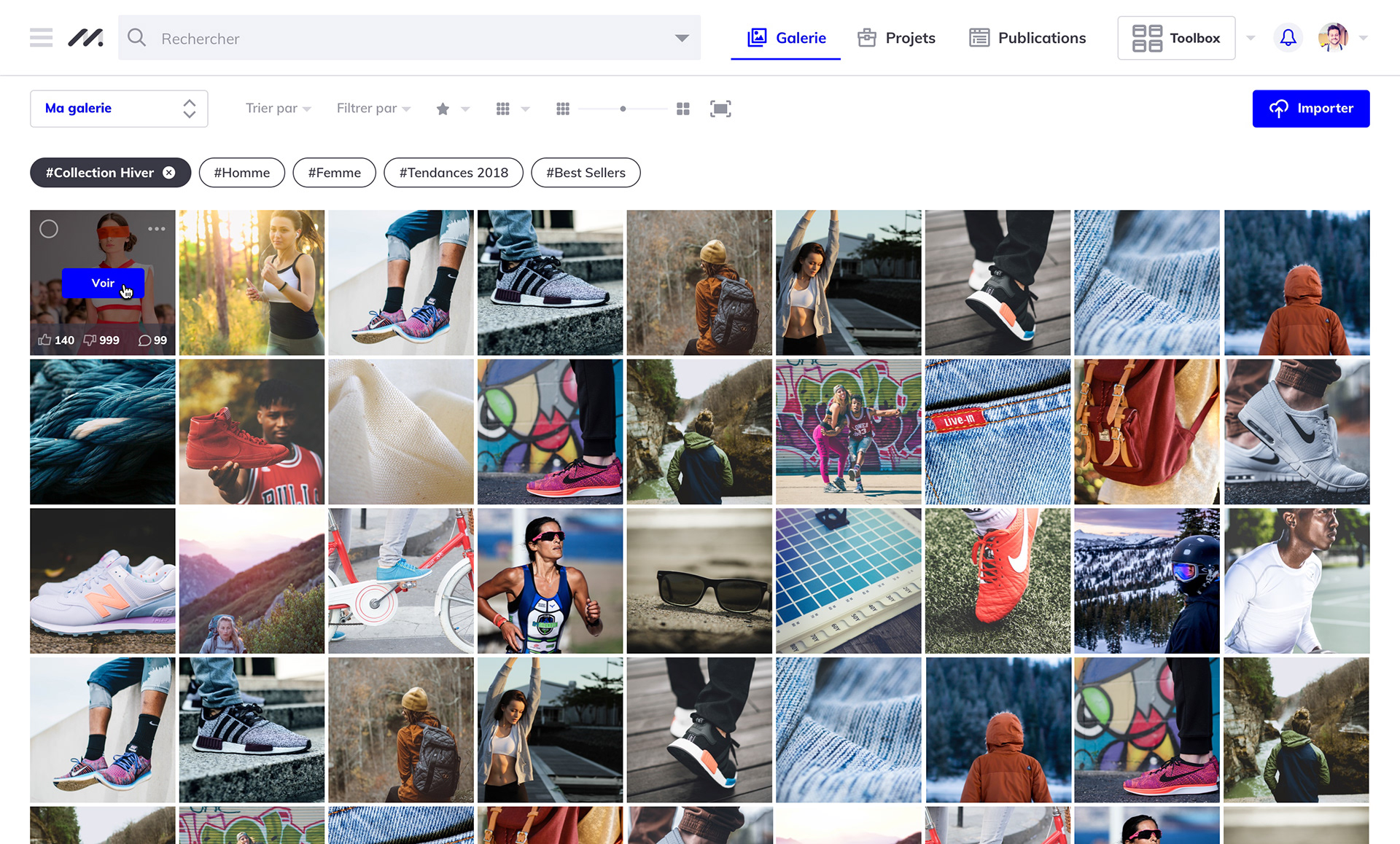Click the comment bubble icon
Viewport: 1400px width, 844px height.
(x=144, y=340)
